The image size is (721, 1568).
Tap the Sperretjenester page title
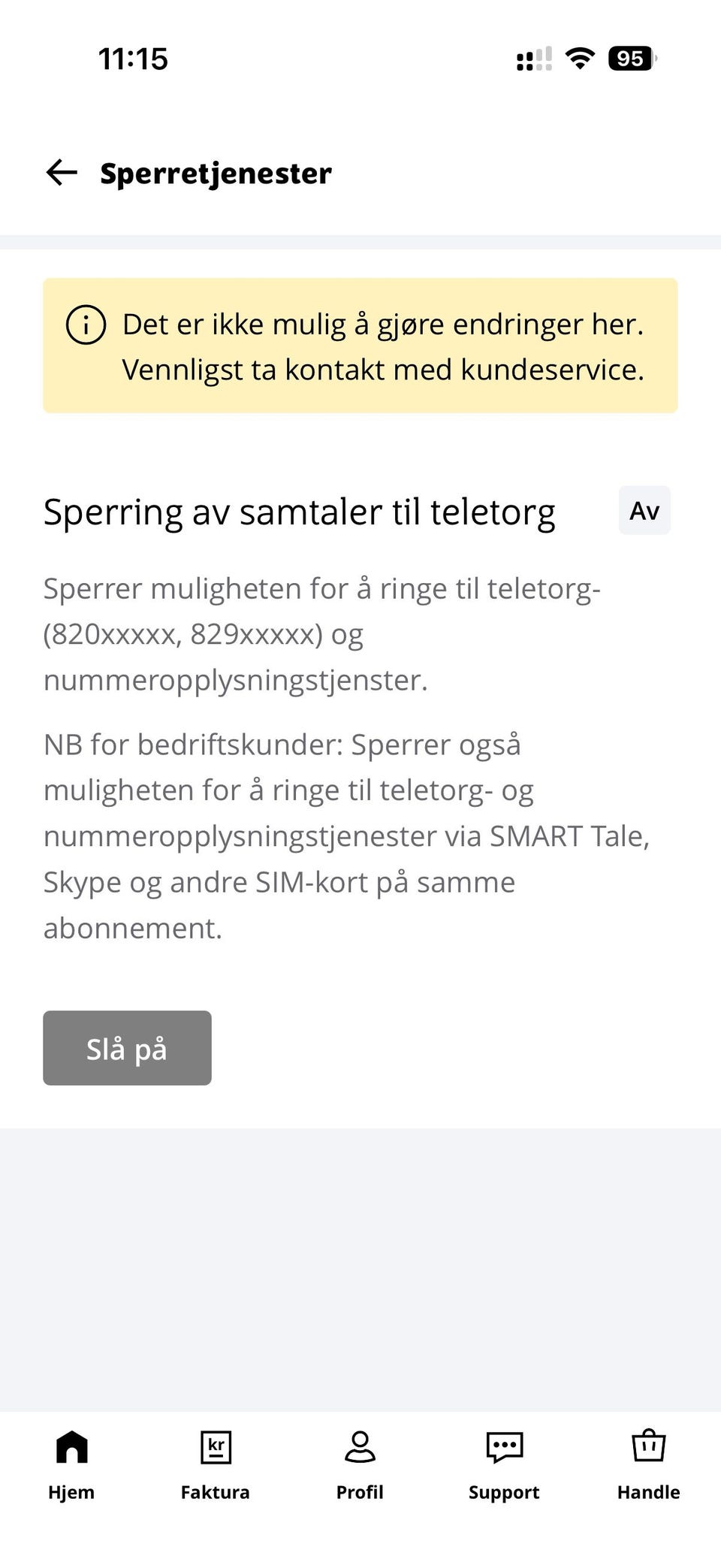point(216,174)
